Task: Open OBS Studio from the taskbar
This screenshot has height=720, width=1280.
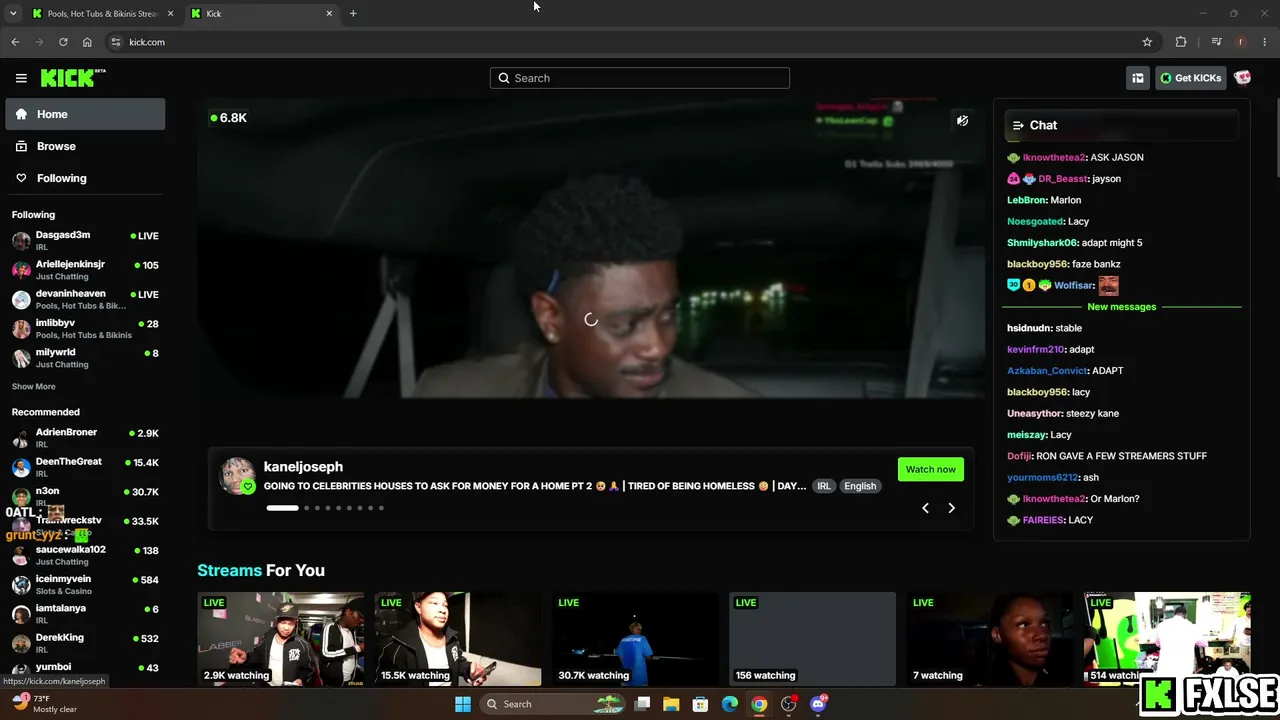Action: (789, 704)
